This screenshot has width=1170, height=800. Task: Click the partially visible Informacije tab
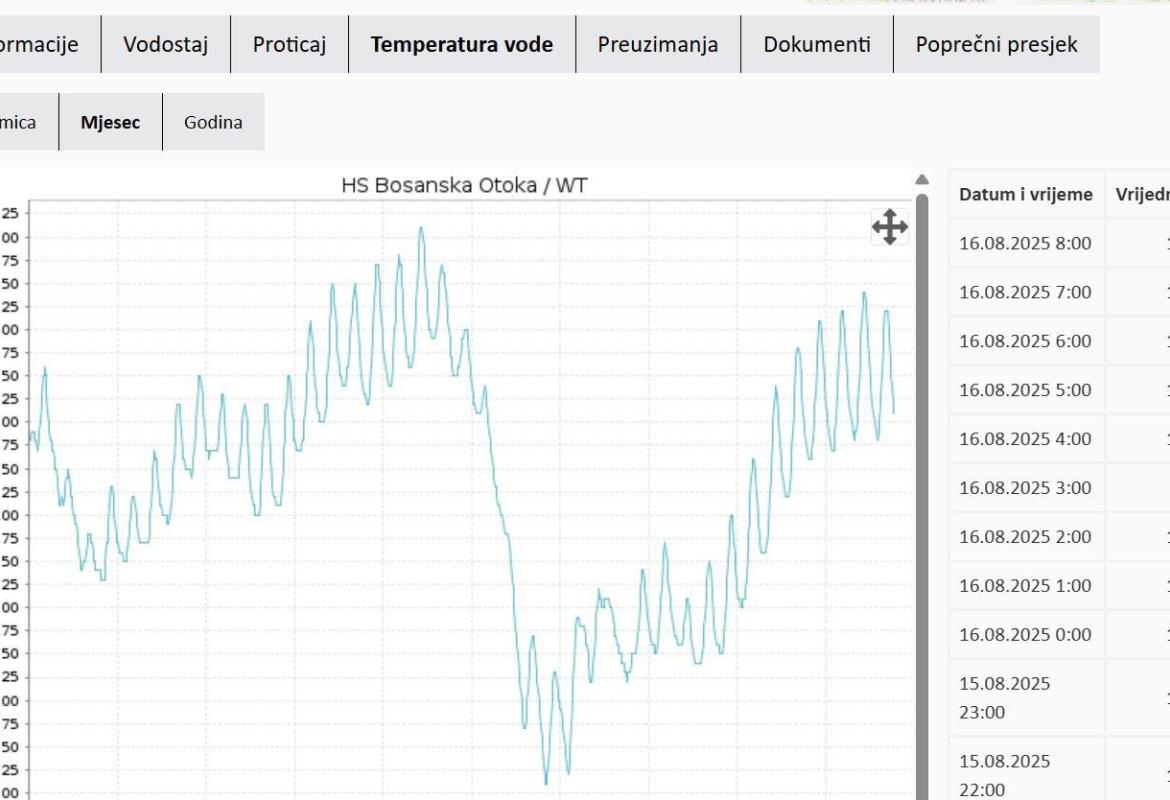pos(40,44)
